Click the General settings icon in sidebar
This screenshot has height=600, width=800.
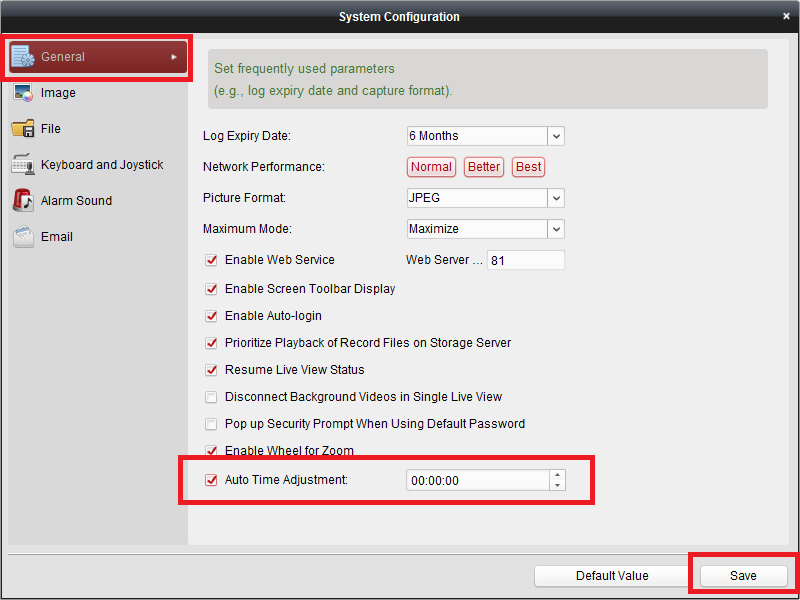point(23,57)
